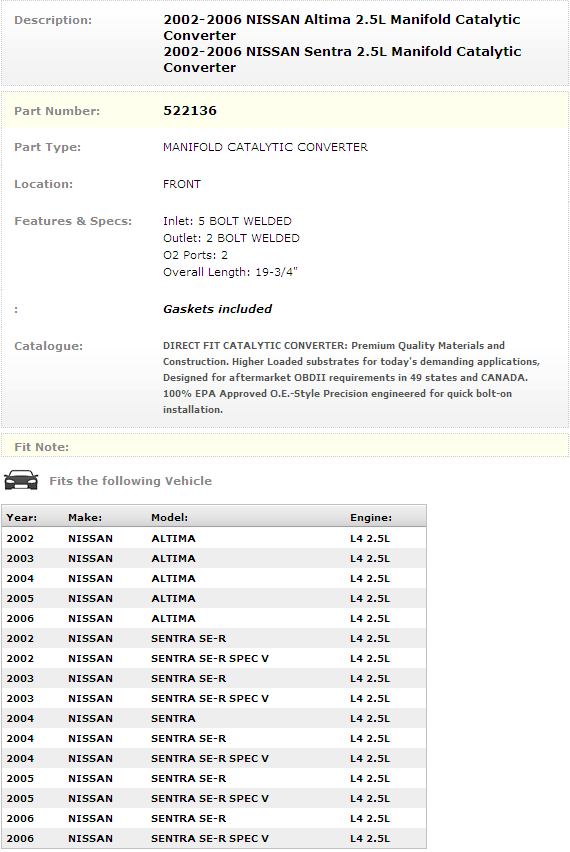570x852 pixels.
Task: Click SENTRA SE-R in the 2004 row
Action: (x=189, y=738)
